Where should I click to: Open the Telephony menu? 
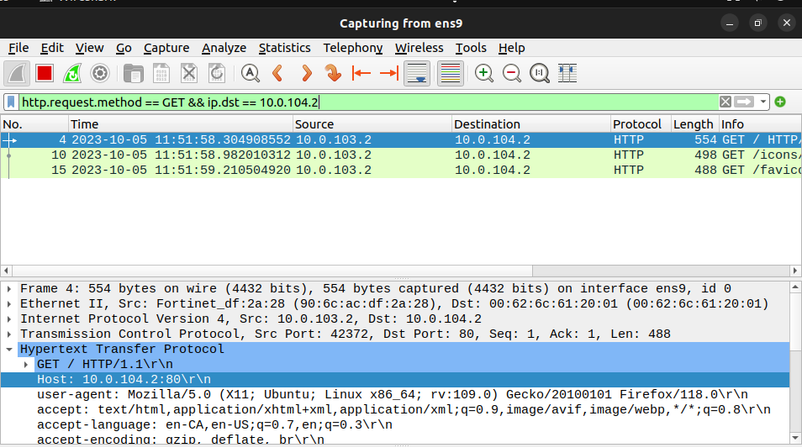353,48
